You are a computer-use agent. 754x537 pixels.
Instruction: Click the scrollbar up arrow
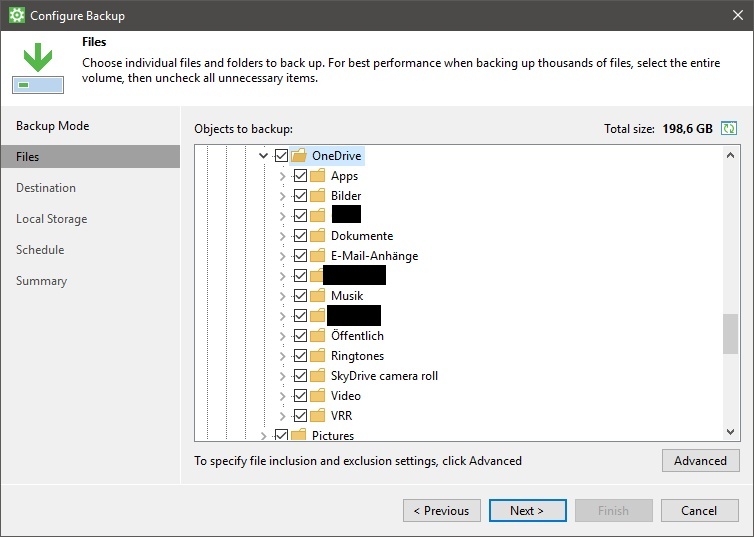point(730,155)
